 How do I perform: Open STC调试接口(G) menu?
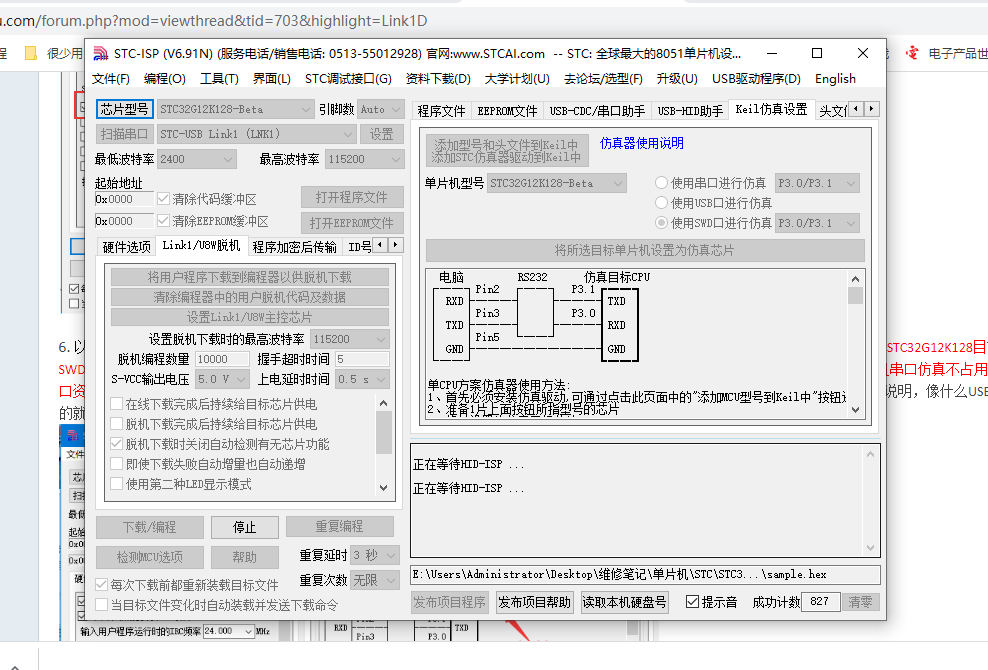point(348,79)
